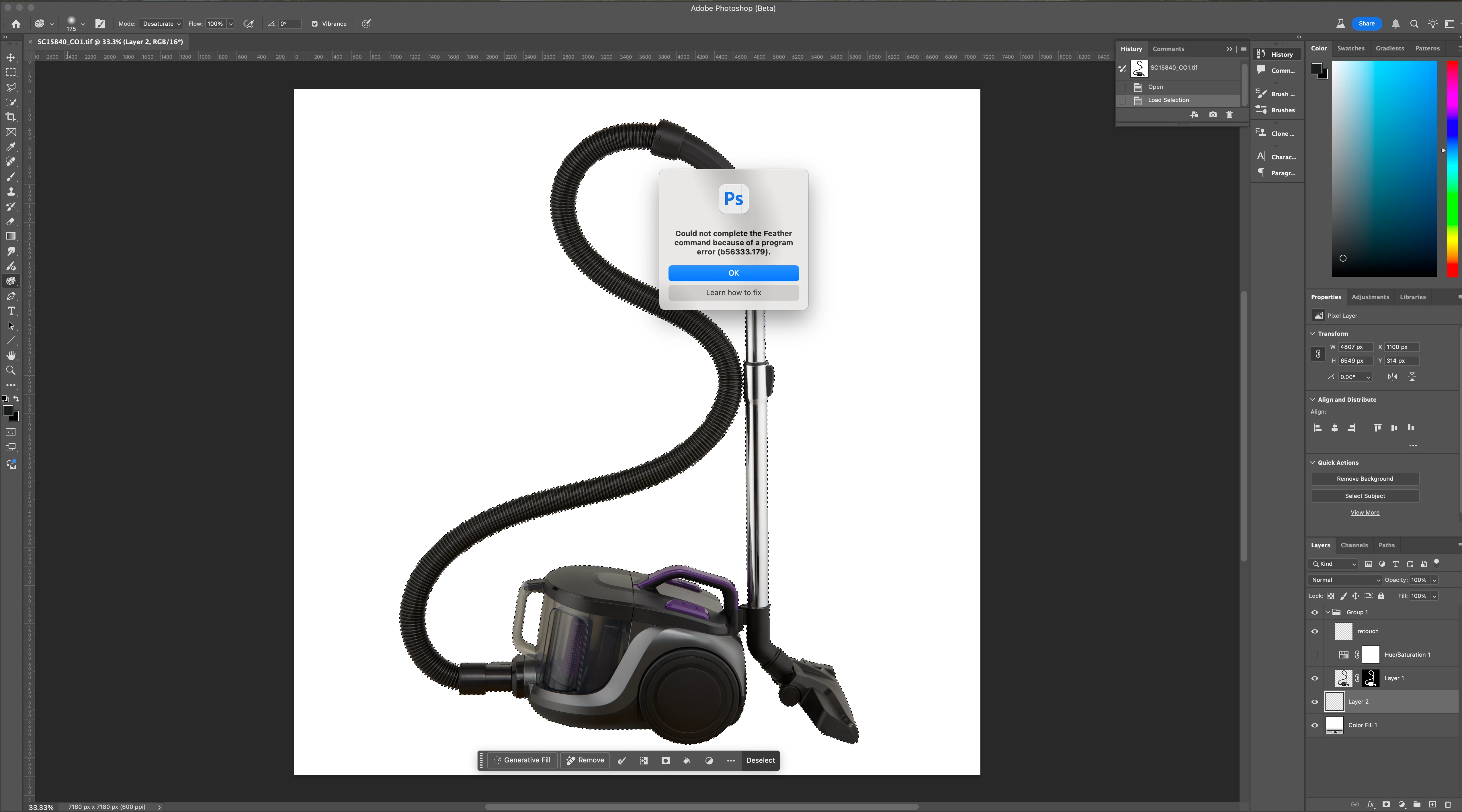Open the Mode Desaturate dropdown
1462x812 pixels.
click(161, 24)
